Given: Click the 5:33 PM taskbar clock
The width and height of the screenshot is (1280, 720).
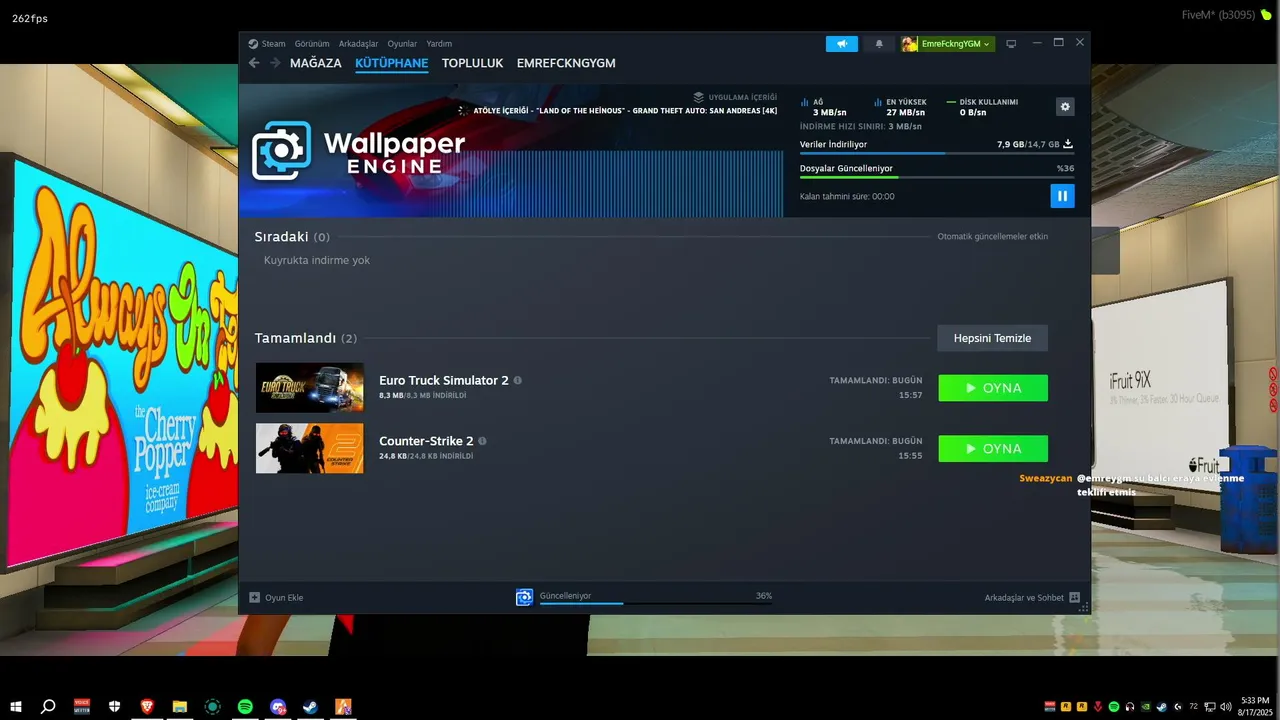Looking at the screenshot, I should pos(1255,706).
